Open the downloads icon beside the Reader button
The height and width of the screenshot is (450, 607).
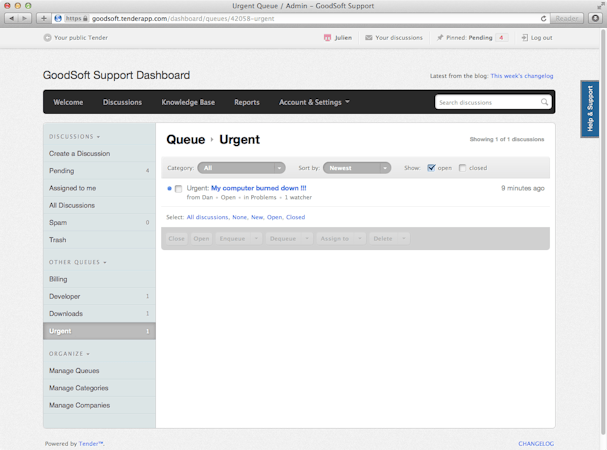tap(595, 18)
